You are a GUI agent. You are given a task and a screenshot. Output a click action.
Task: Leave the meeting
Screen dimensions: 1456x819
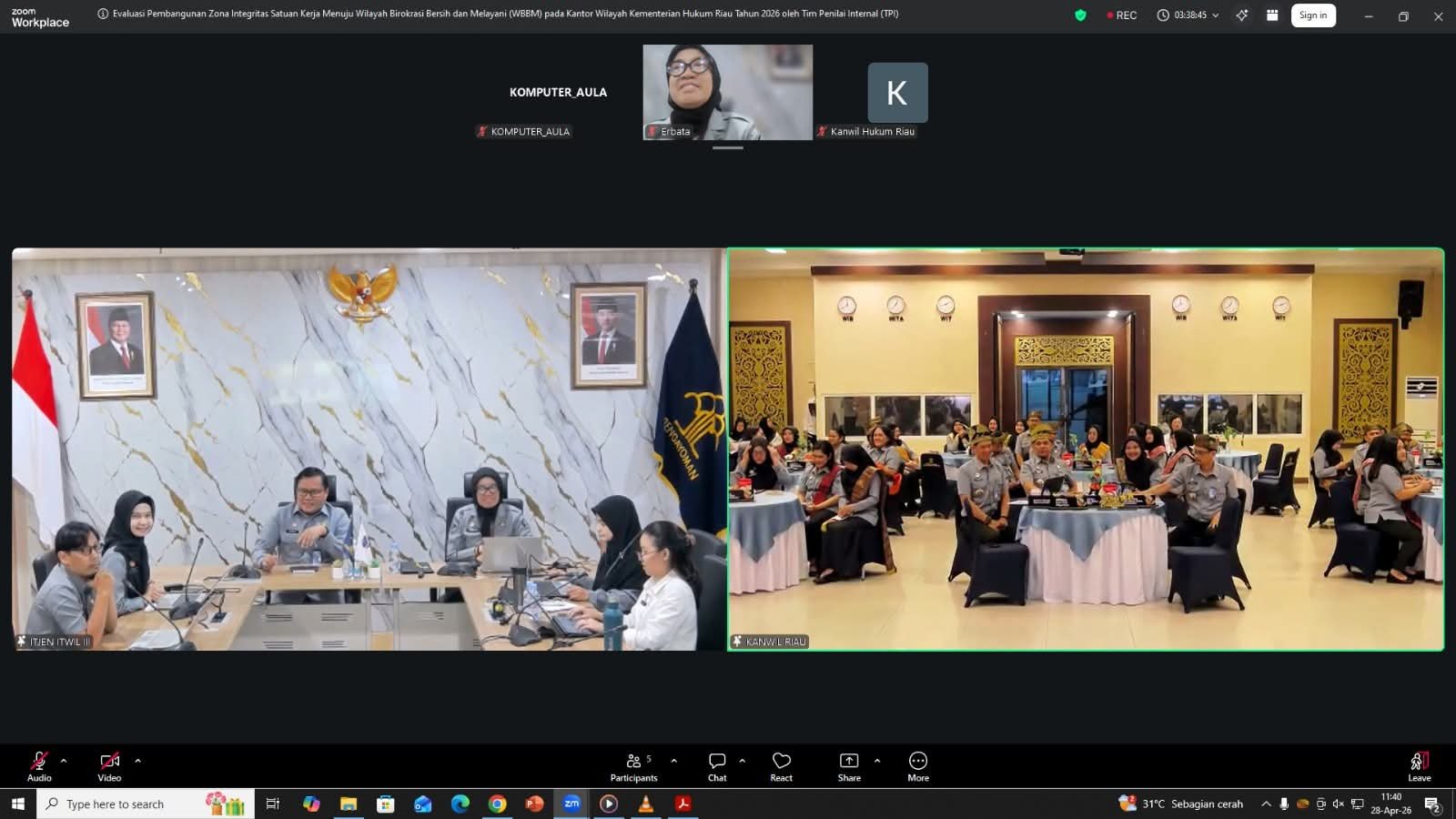click(x=1419, y=765)
